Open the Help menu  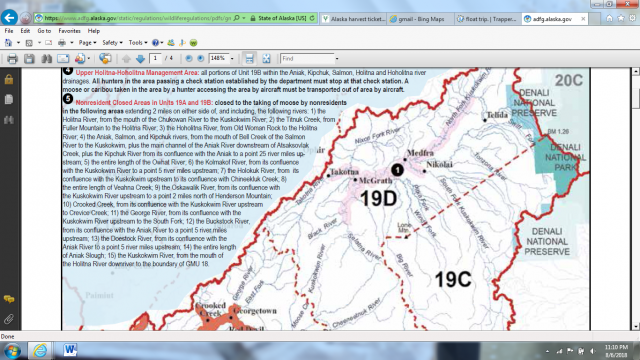[93, 31]
